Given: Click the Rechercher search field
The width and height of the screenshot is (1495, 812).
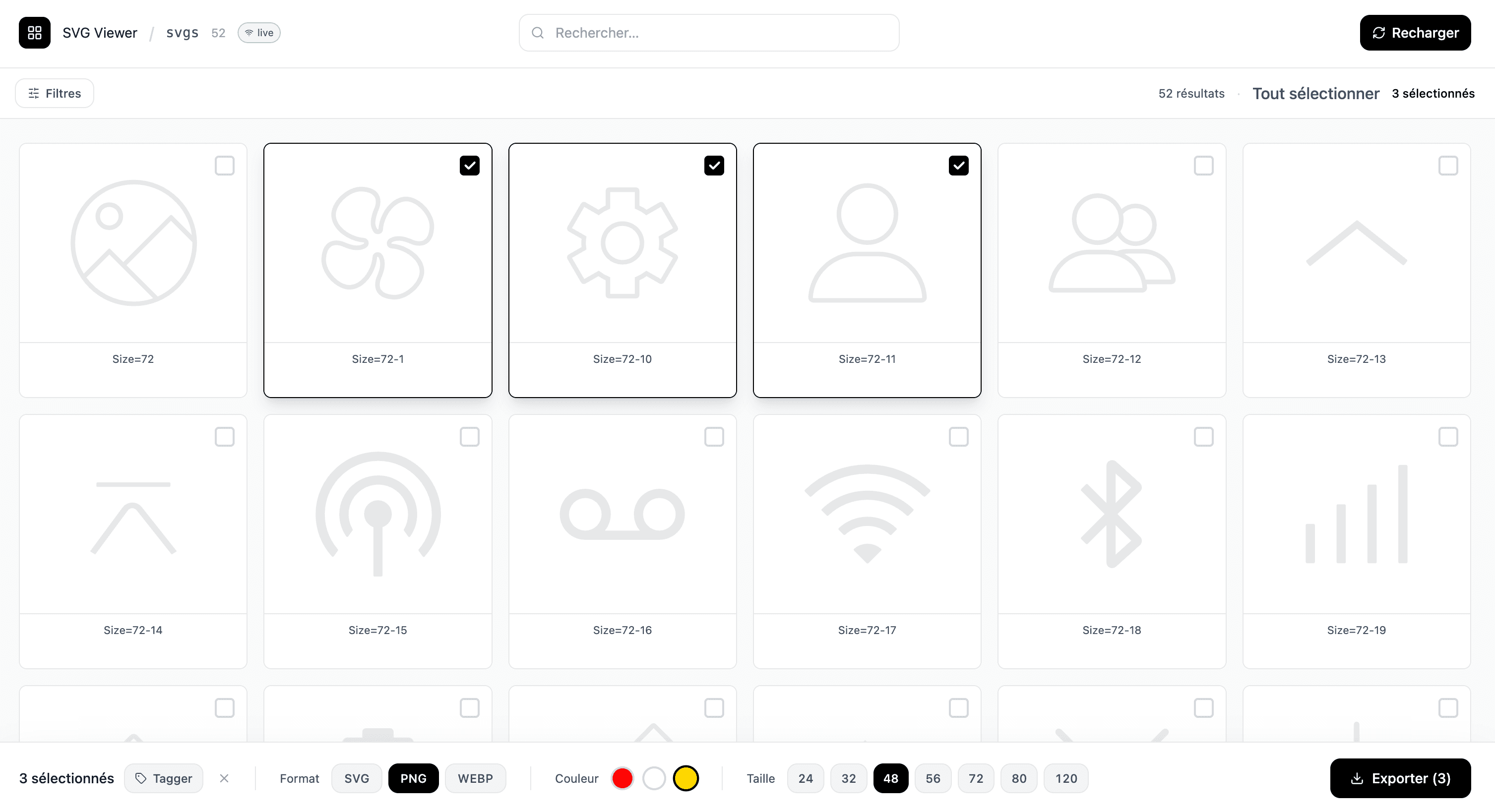Looking at the screenshot, I should point(709,33).
